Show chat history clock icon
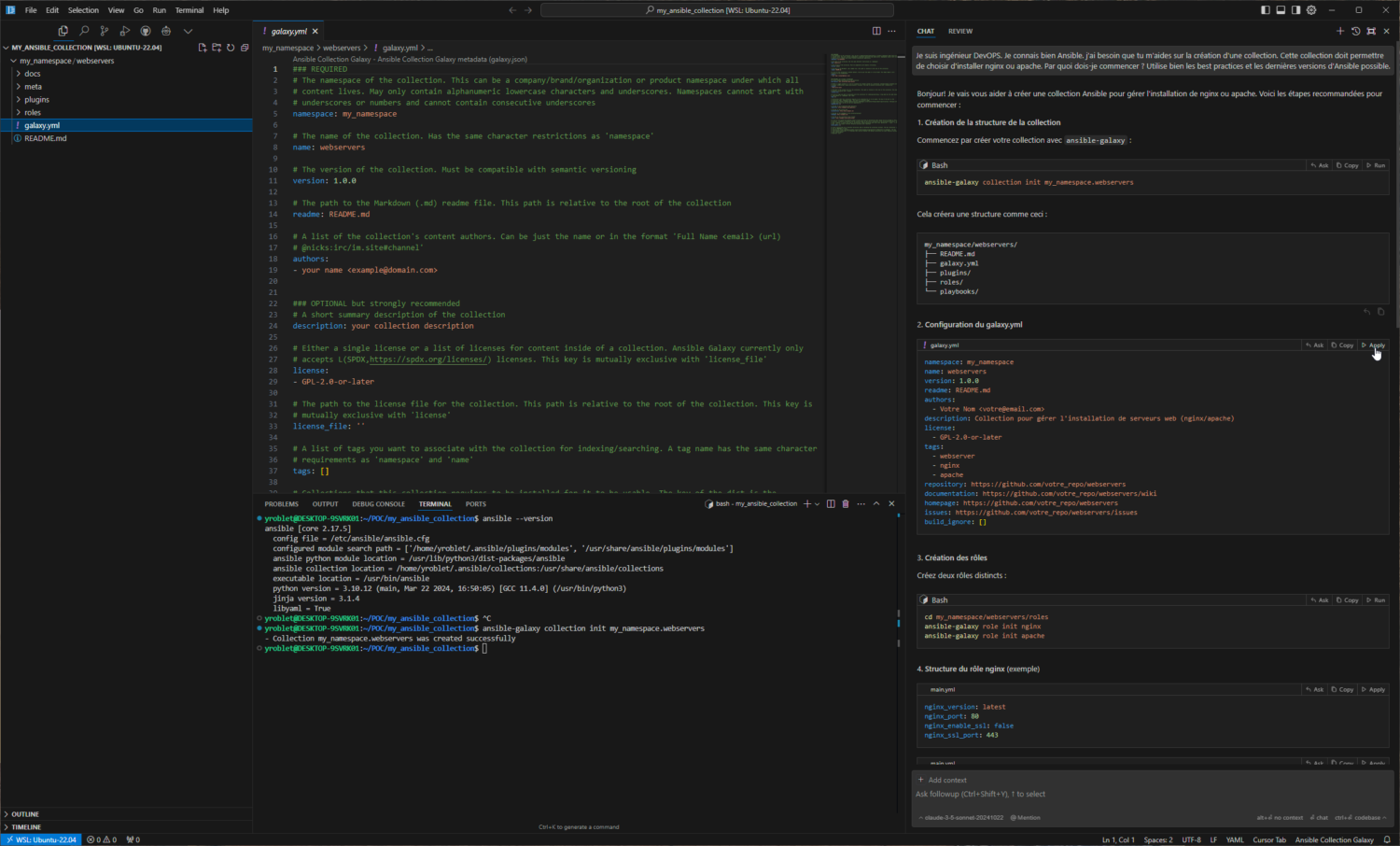Viewport: 1400px width, 846px height. pyautogui.click(x=1355, y=31)
